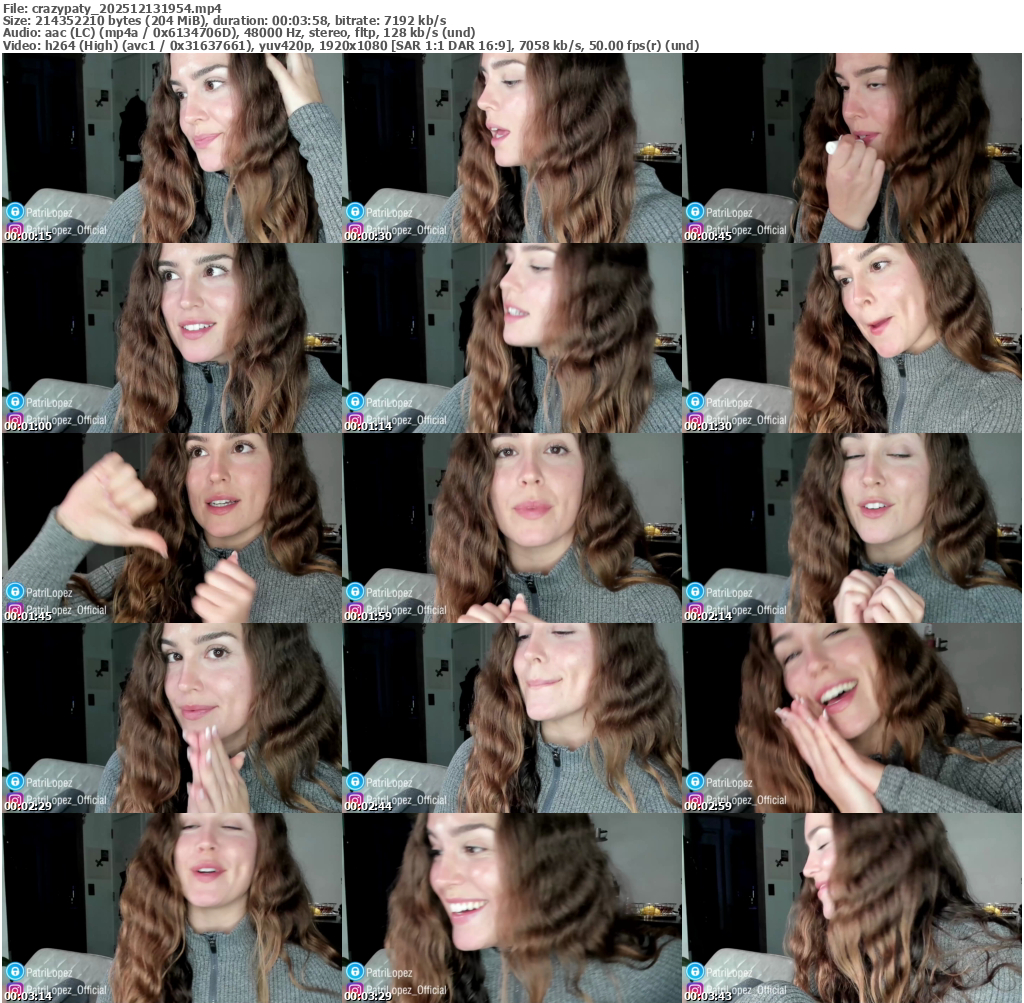Screen dimensions: 1024x1003
Task: Click the blue icon in the 00:03:29 frame
Action: click(355, 972)
